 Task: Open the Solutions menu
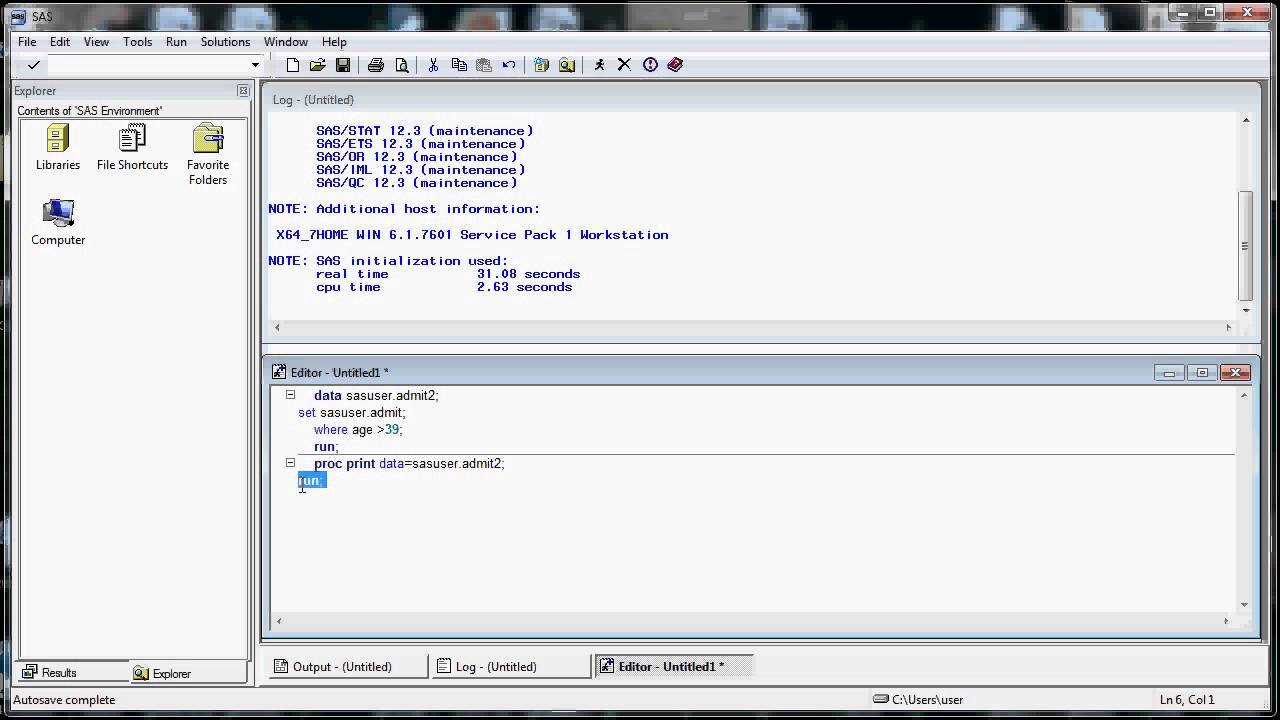(225, 42)
